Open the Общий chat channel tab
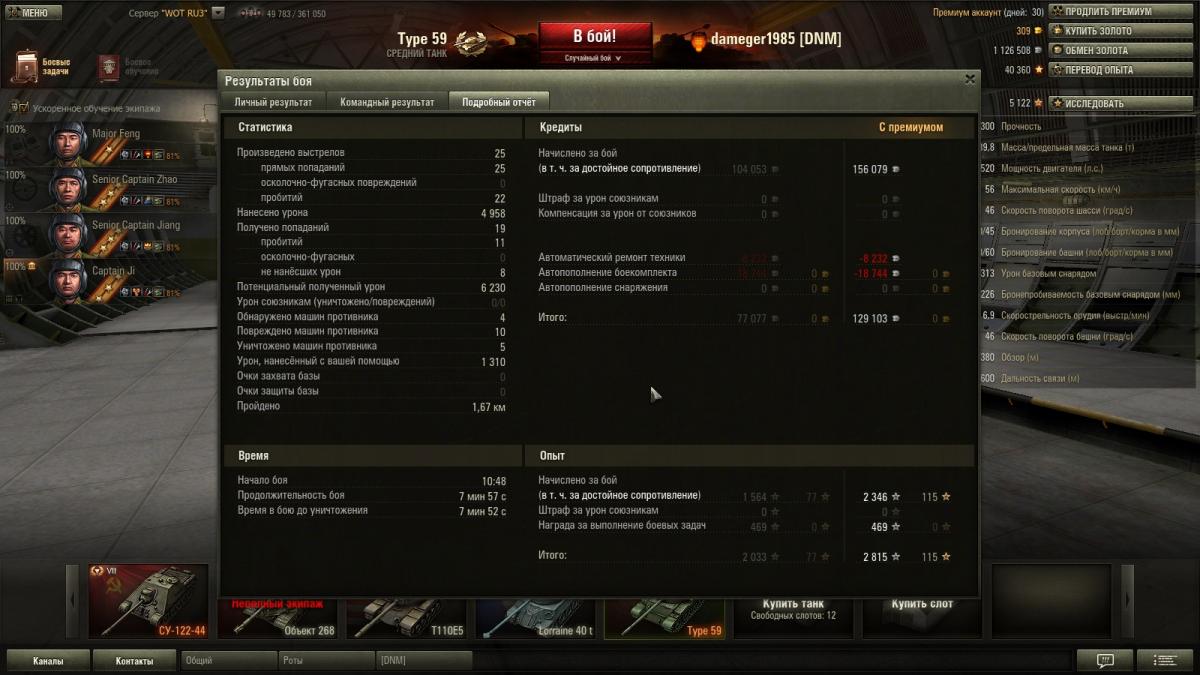The width and height of the screenshot is (1200, 675). click(228, 661)
